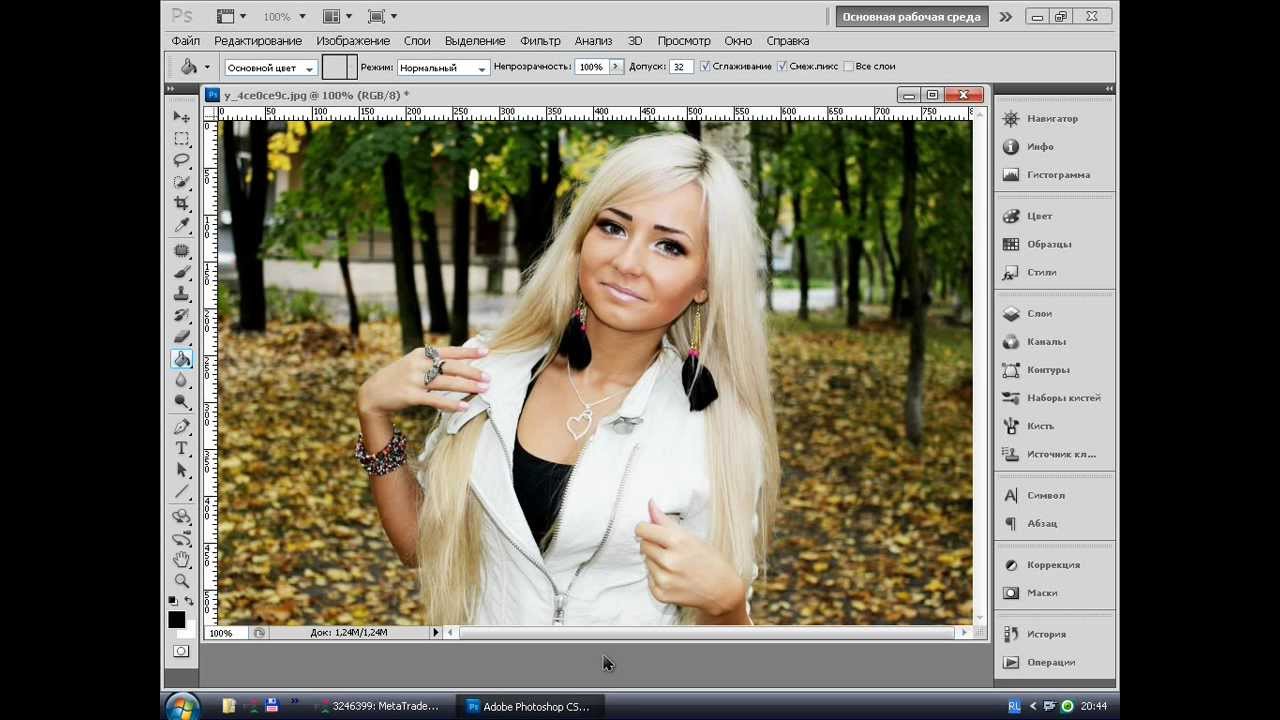Open the Коррекция panel
This screenshot has width=1280, height=720.
coord(1054,565)
